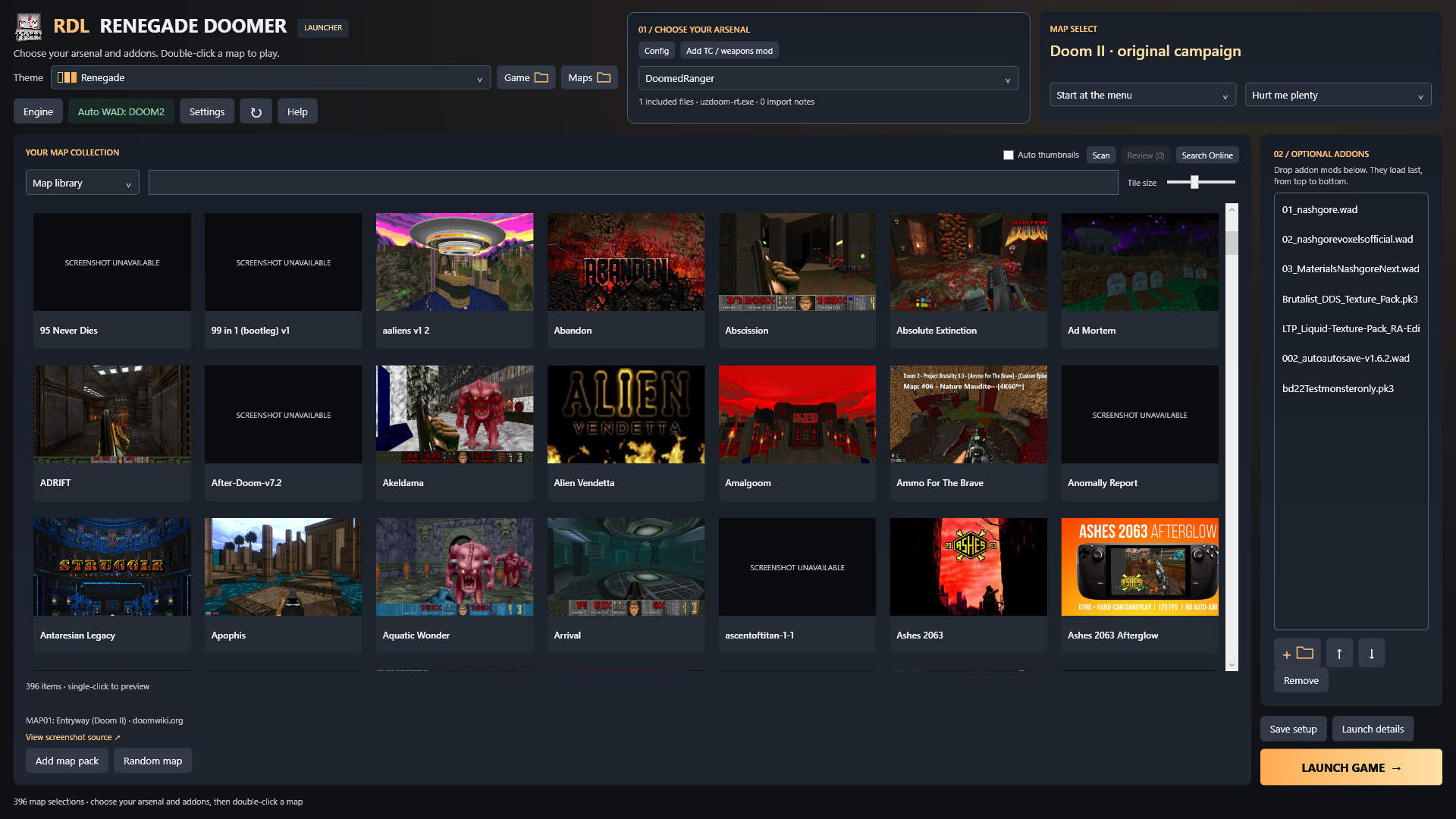
Task: Open the Start at the menu dropdown
Action: [x=1143, y=95]
